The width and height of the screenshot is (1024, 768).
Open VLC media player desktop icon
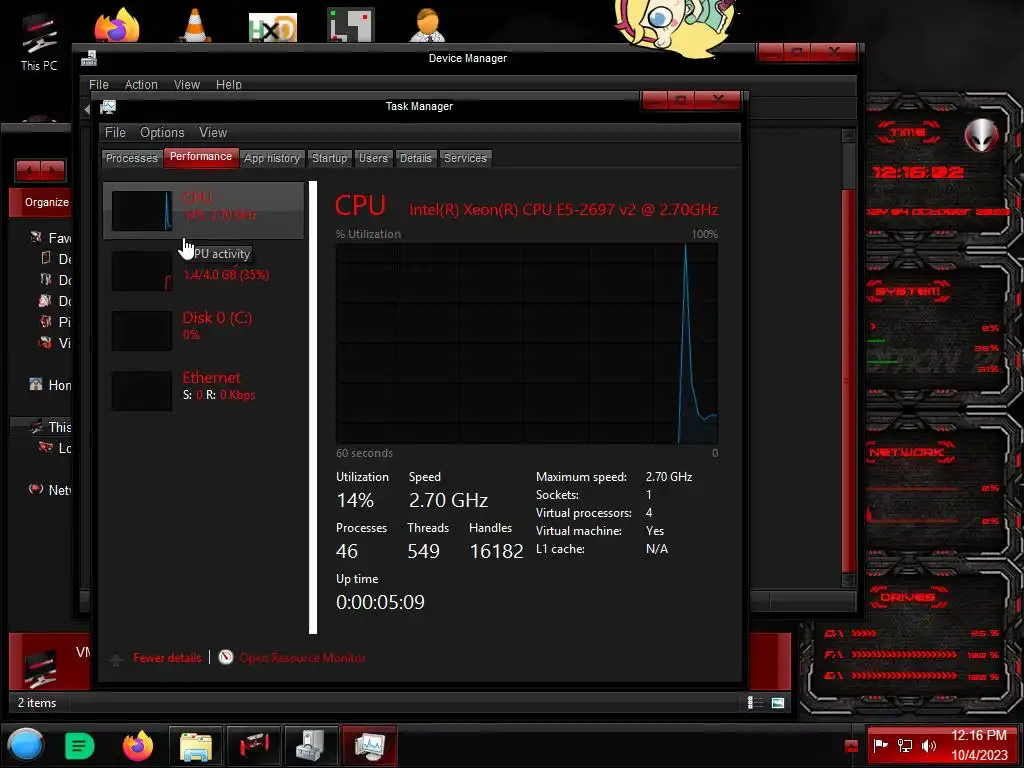(x=195, y=25)
